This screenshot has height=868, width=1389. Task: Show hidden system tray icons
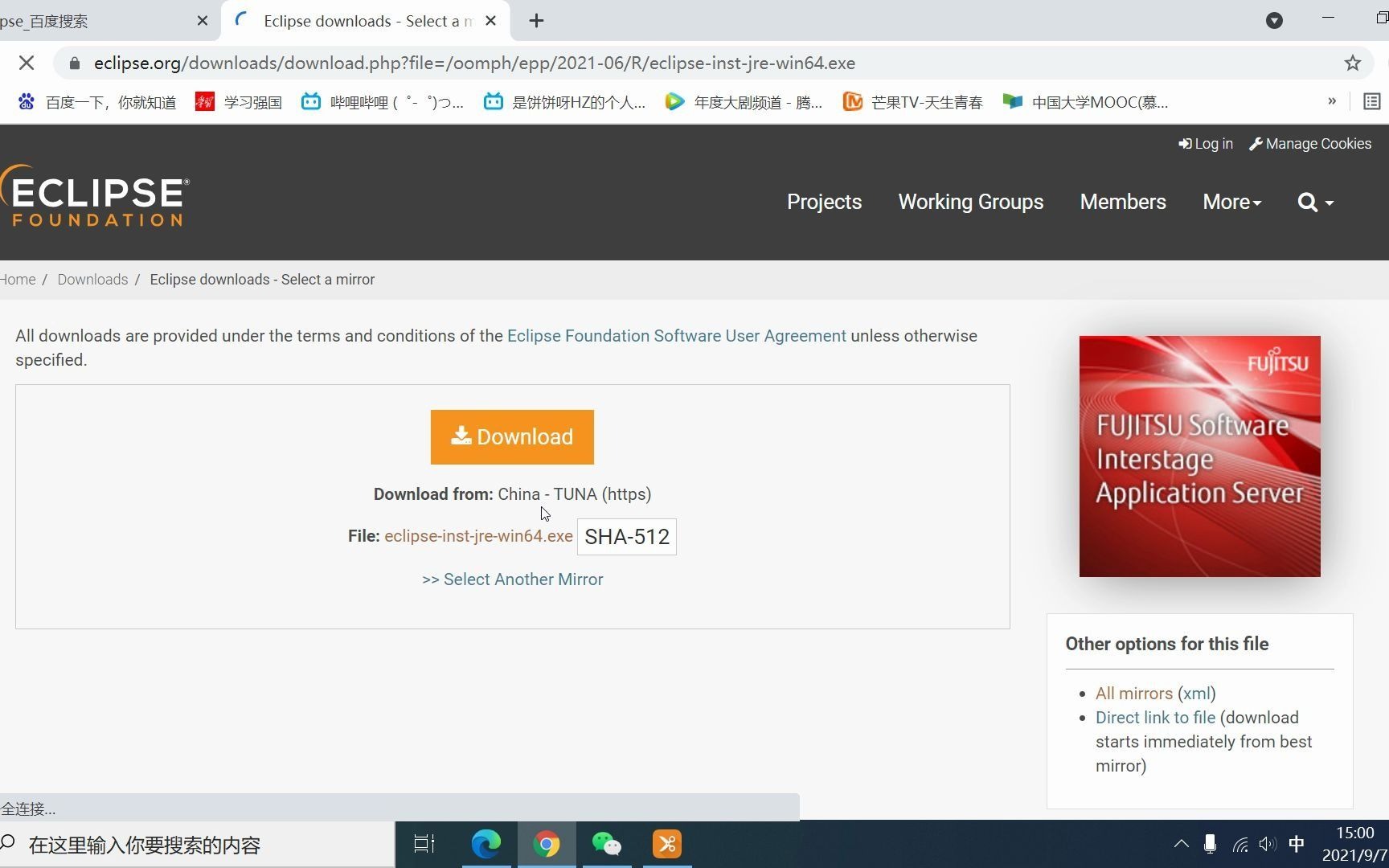click(1181, 844)
